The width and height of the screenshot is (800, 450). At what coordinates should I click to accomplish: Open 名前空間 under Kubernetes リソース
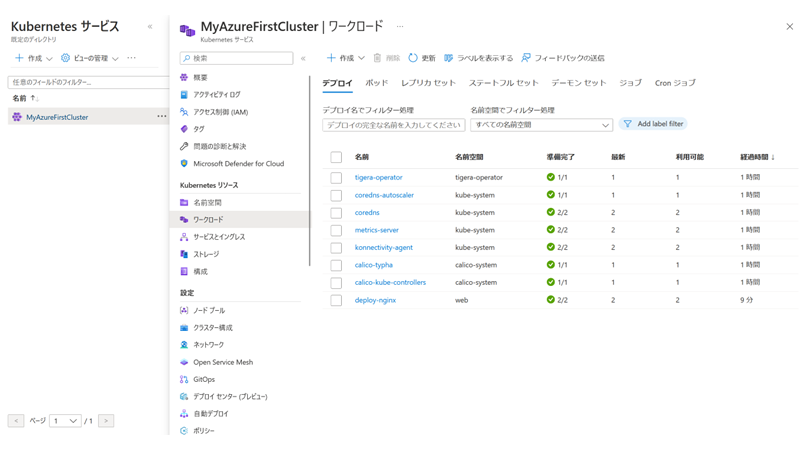[x=201, y=203]
